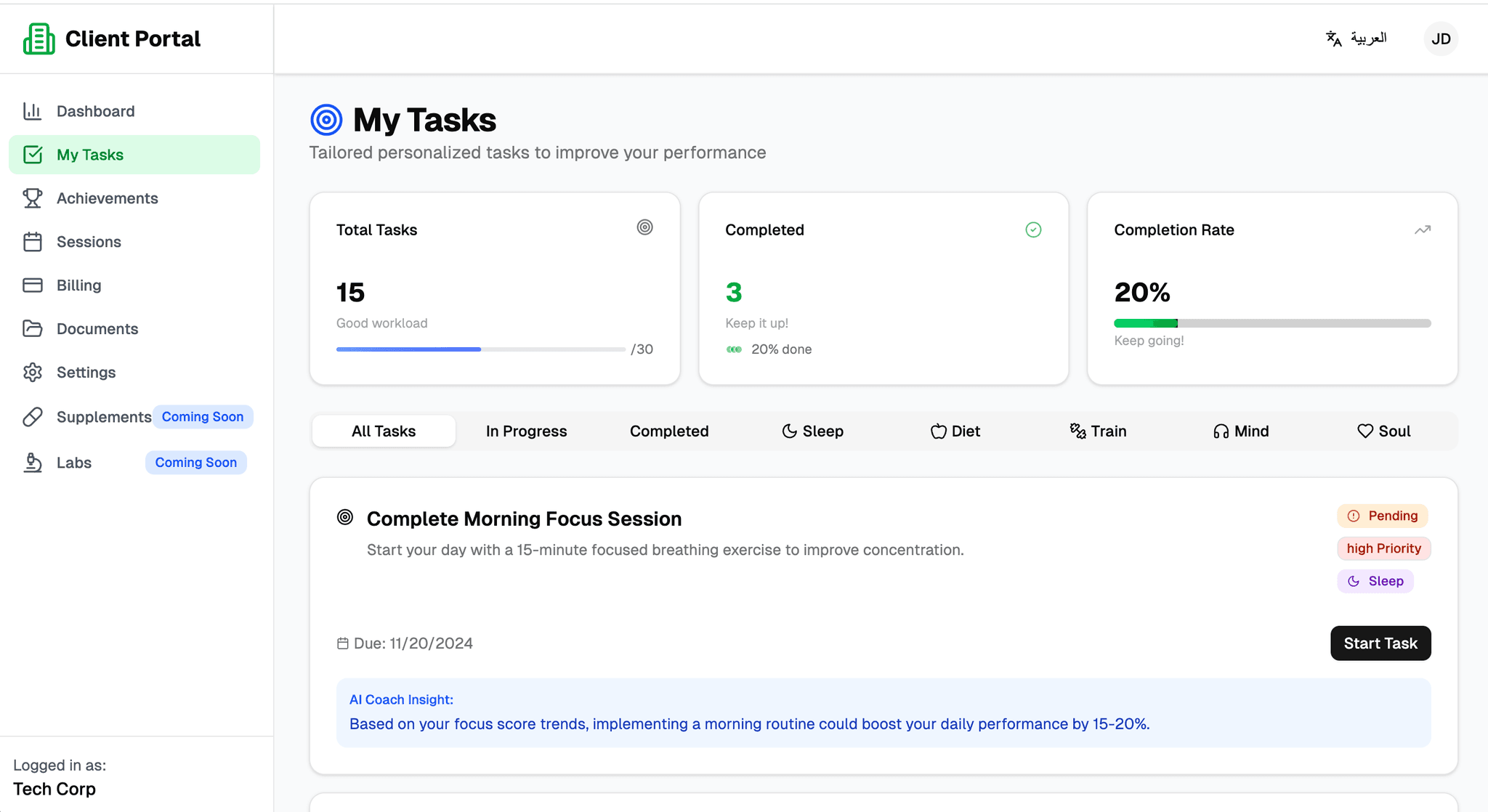Select the Achievements trophy icon
This screenshot has width=1488, height=812.
33,198
